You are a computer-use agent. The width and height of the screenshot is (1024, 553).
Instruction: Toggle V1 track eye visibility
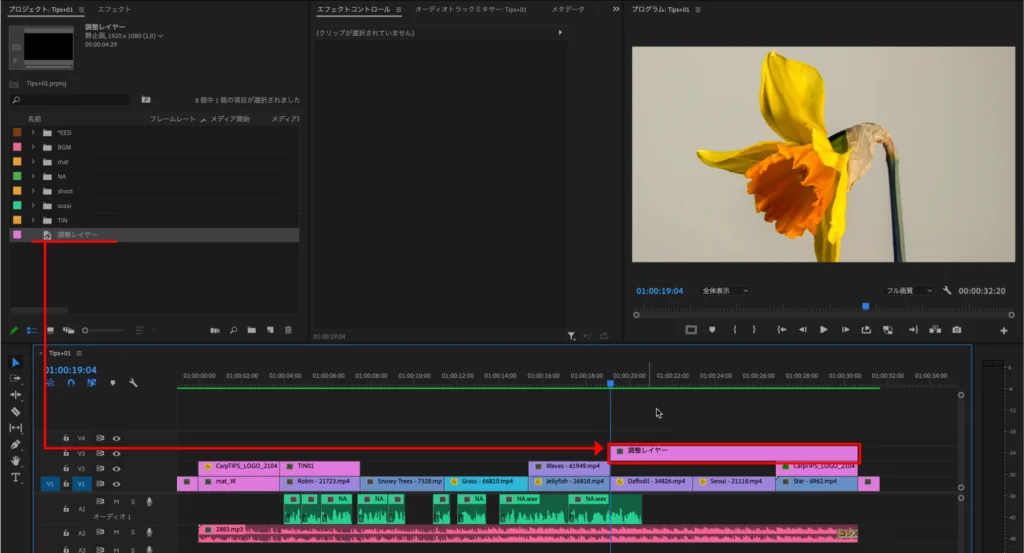pos(116,484)
